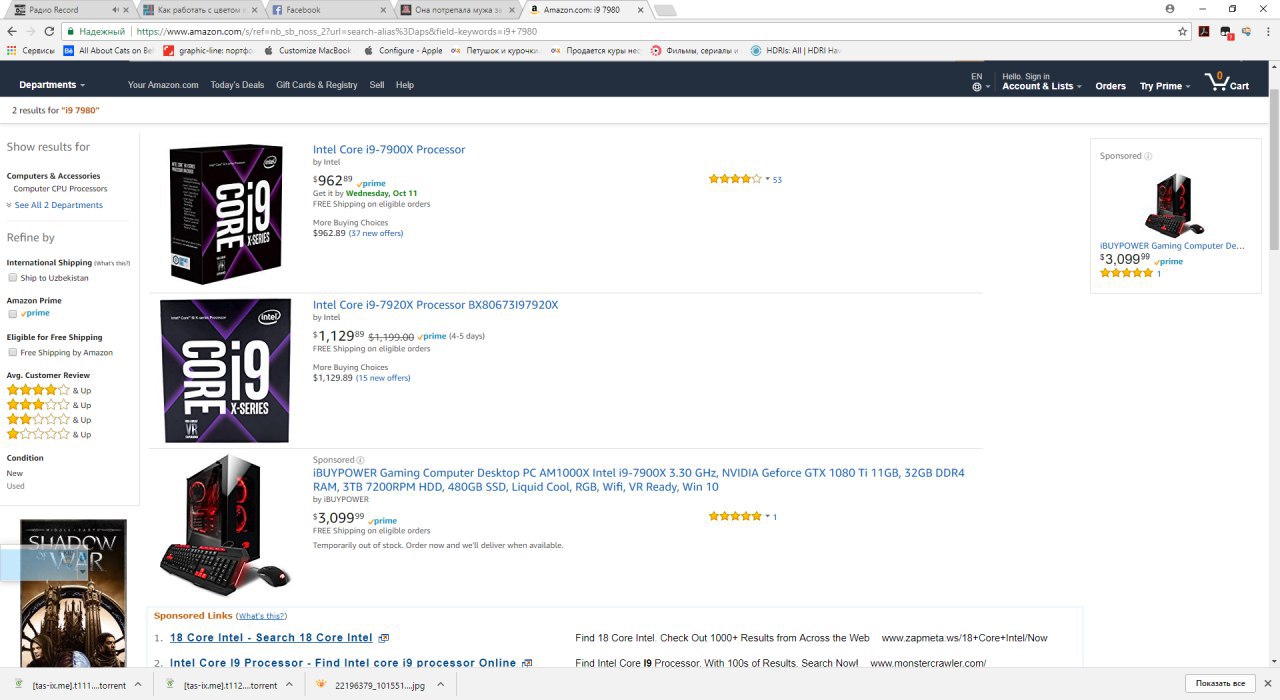Open Intel Core i9-7920X Processor BX80673I97920X title

click(435, 305)
